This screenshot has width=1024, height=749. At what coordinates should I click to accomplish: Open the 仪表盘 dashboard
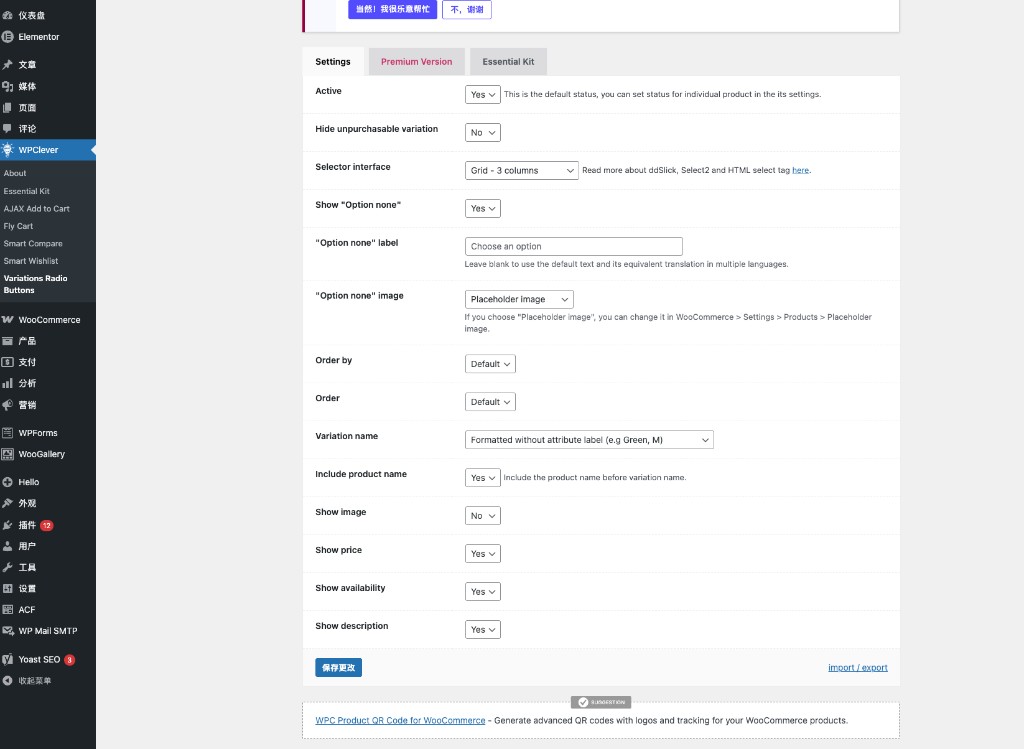click(32, 13)
